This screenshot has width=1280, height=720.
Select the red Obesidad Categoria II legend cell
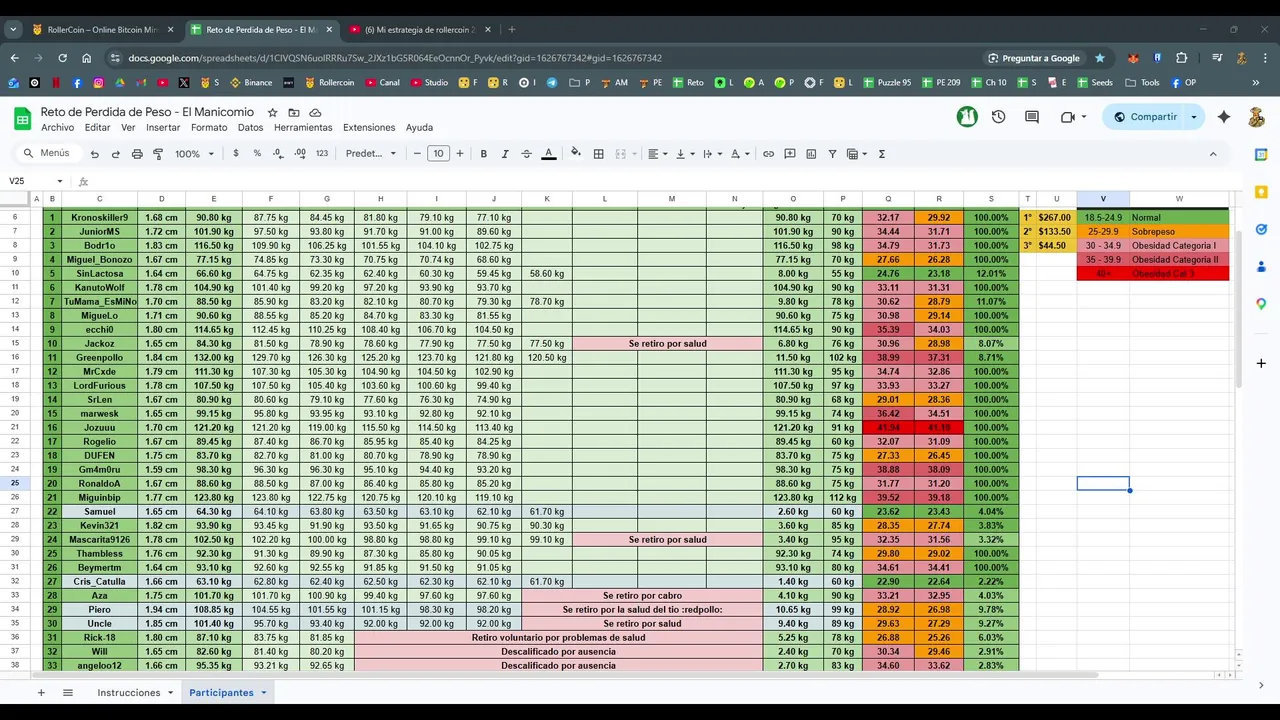[x=1179, y=259]
